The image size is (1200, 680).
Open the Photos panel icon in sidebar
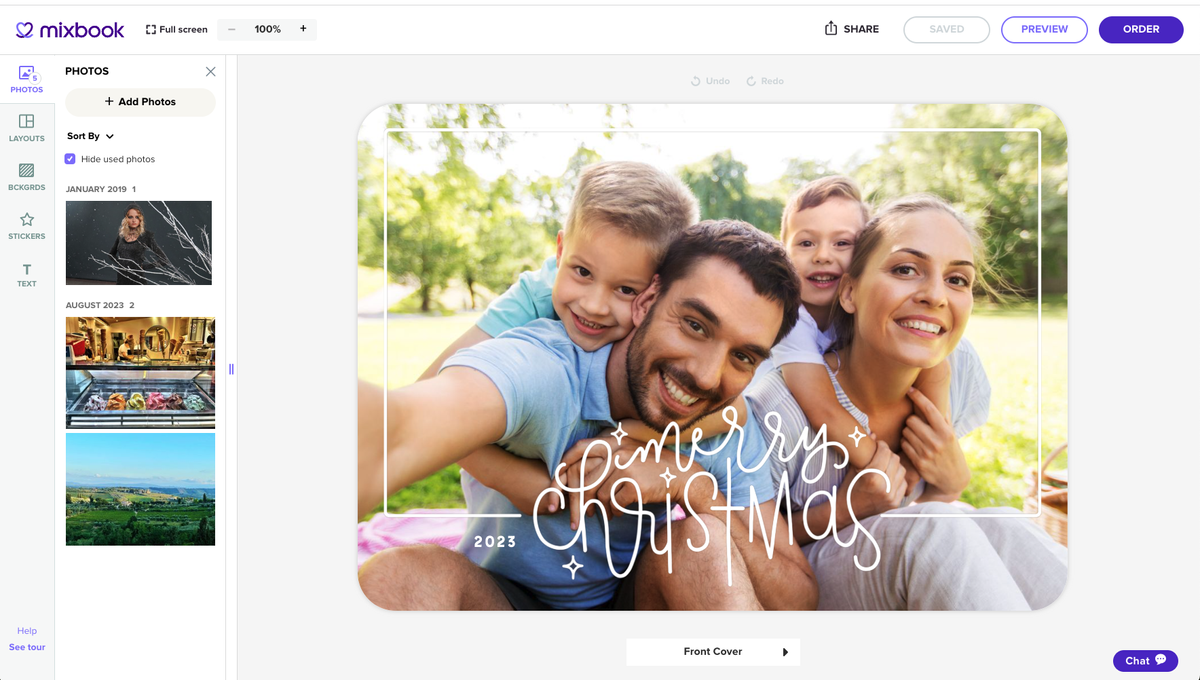pyautogui.click(x=26, y=79)
